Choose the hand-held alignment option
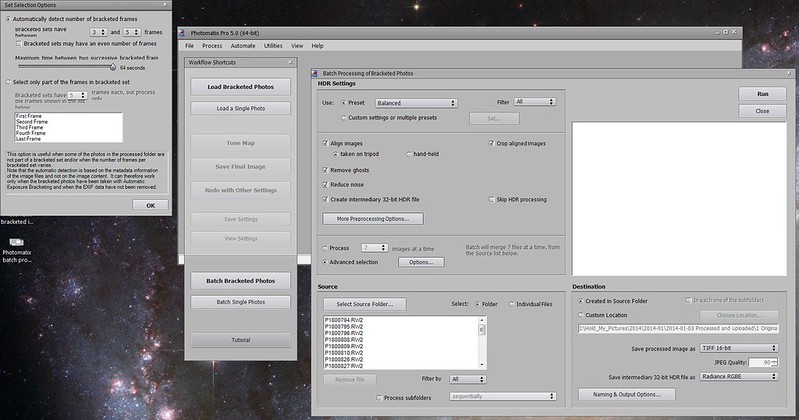The width and height of the screenshot is (799, 420). tap(408, 155)
